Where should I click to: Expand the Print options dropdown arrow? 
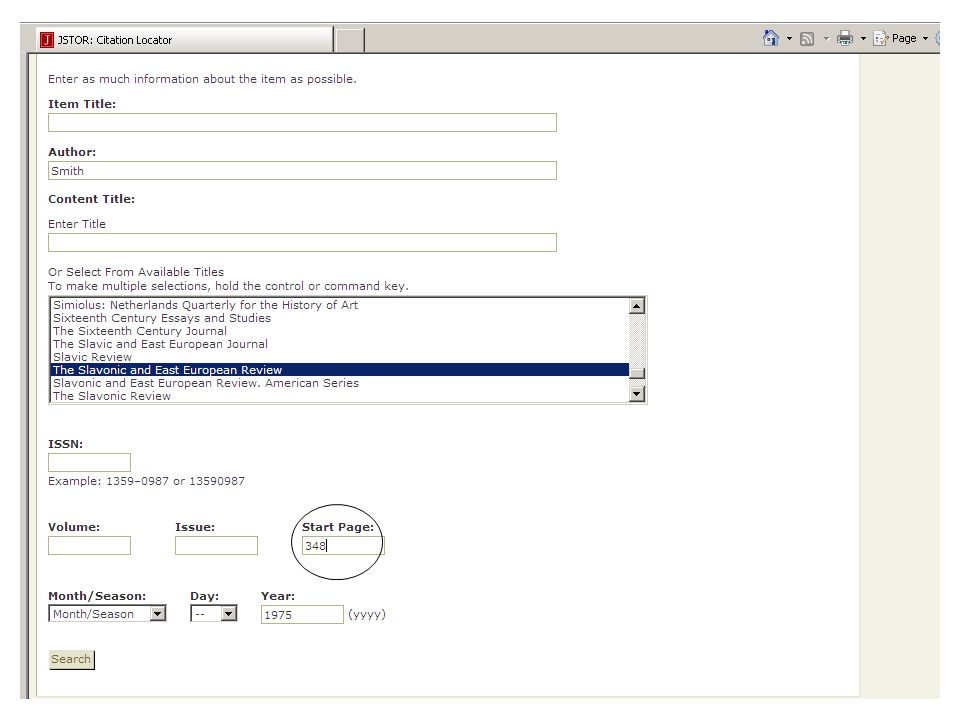point(863,39)
